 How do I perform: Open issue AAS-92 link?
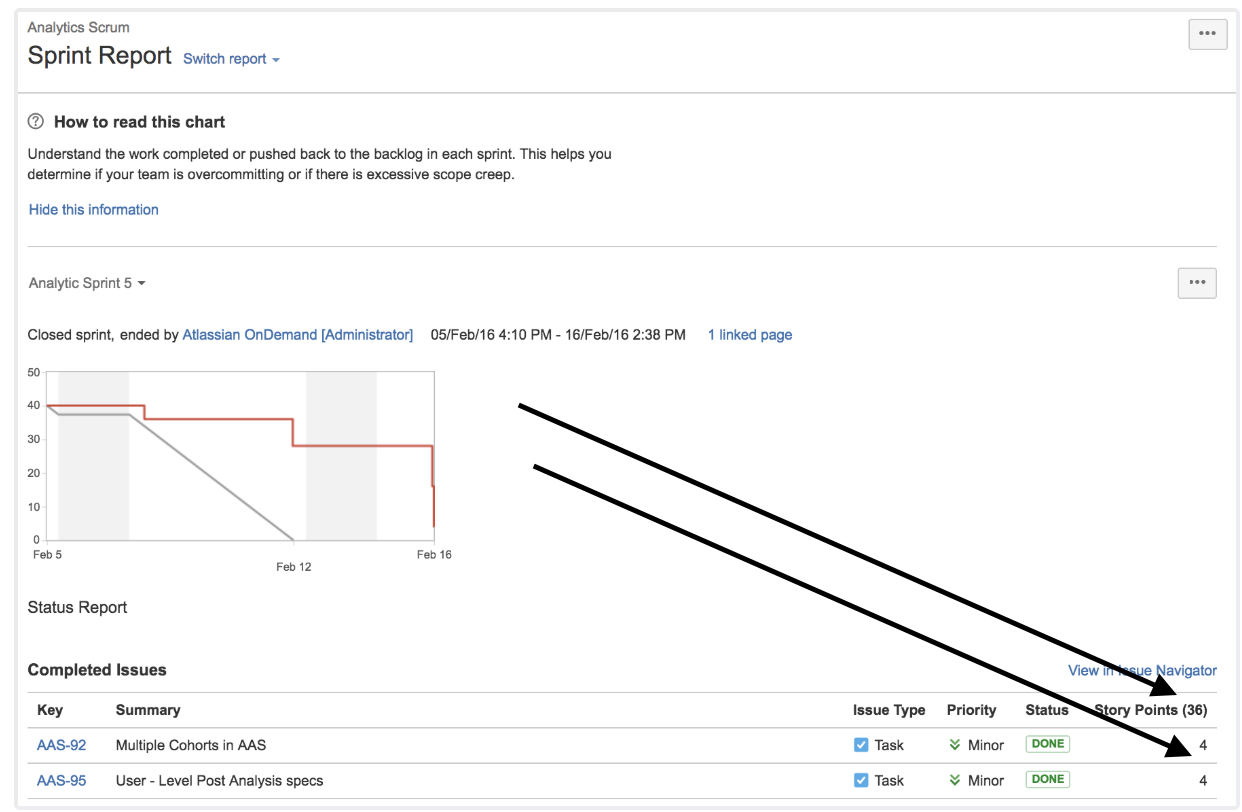(x=62, y=745)
